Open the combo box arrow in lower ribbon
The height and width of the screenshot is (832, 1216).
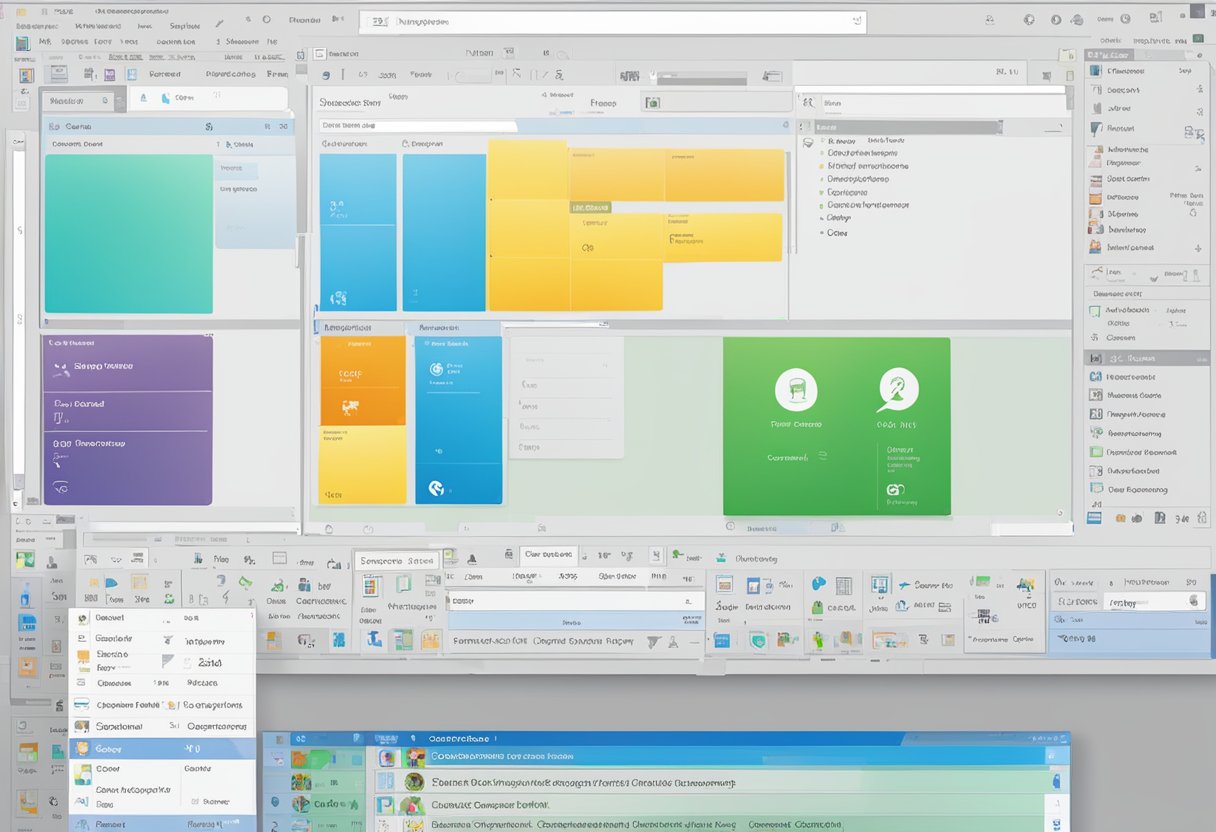(687, 601)
